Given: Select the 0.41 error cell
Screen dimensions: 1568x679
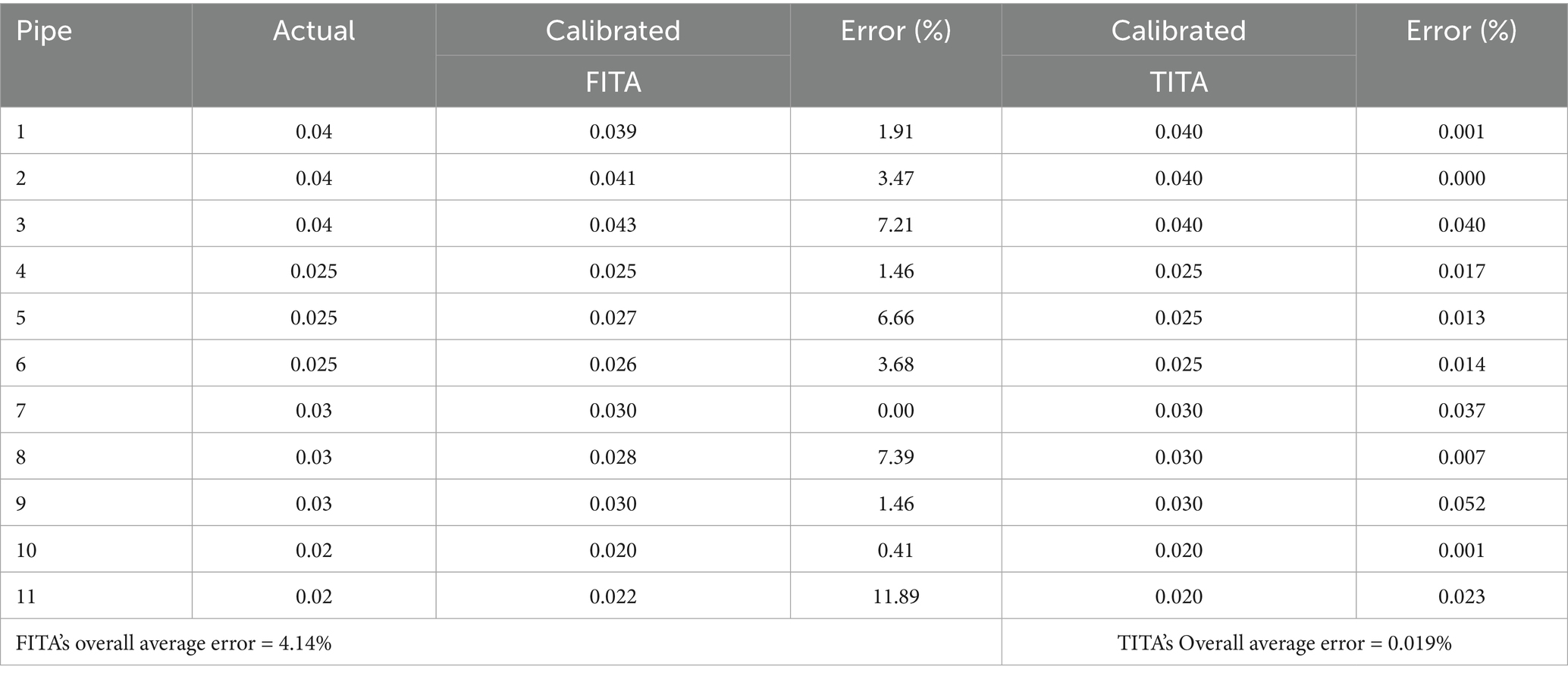Looking at the screenshot, I should pyautogui.click(x=895, y=550).
